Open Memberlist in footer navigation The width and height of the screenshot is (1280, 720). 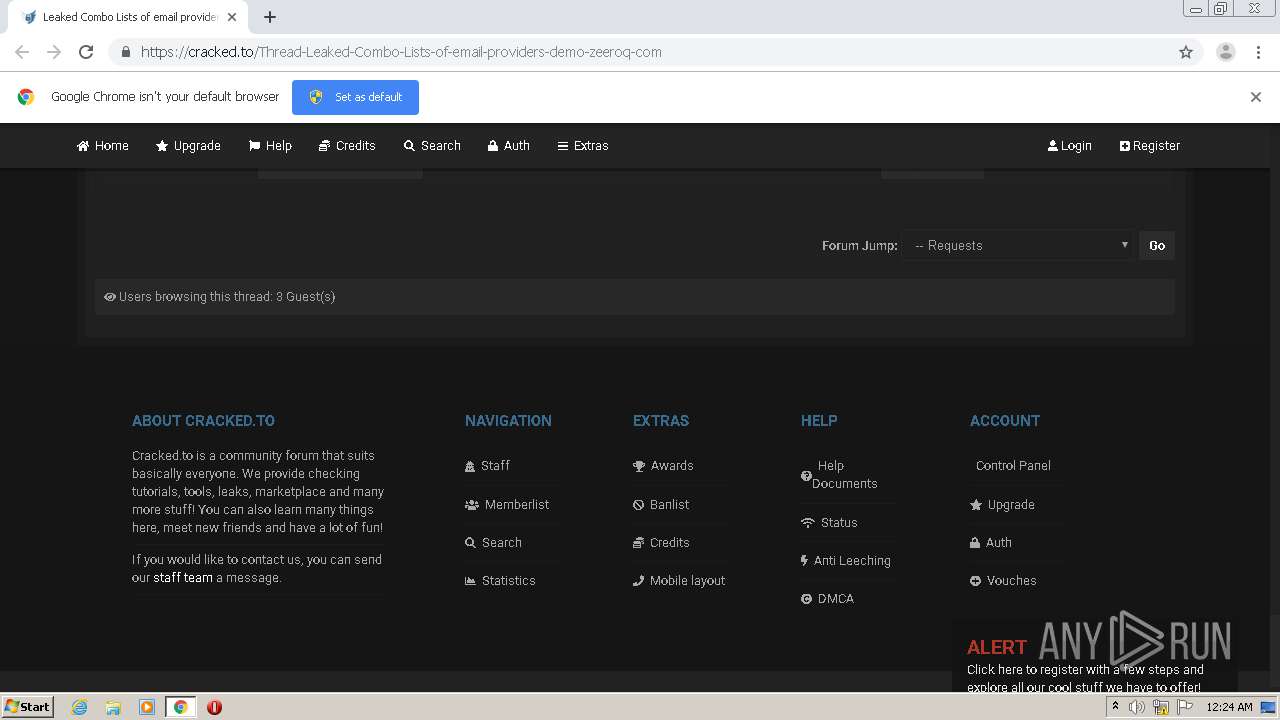click(517, 504)
